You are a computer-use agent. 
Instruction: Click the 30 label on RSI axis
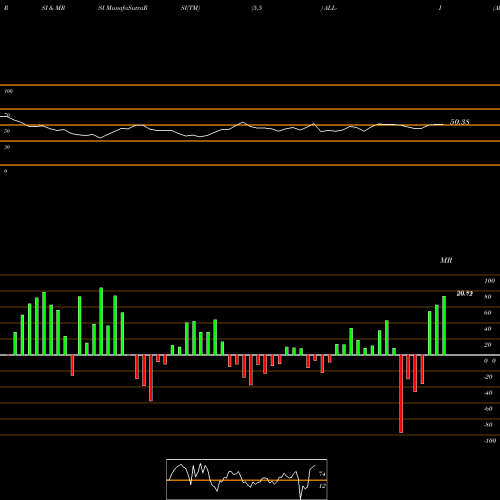coord(7,147)
